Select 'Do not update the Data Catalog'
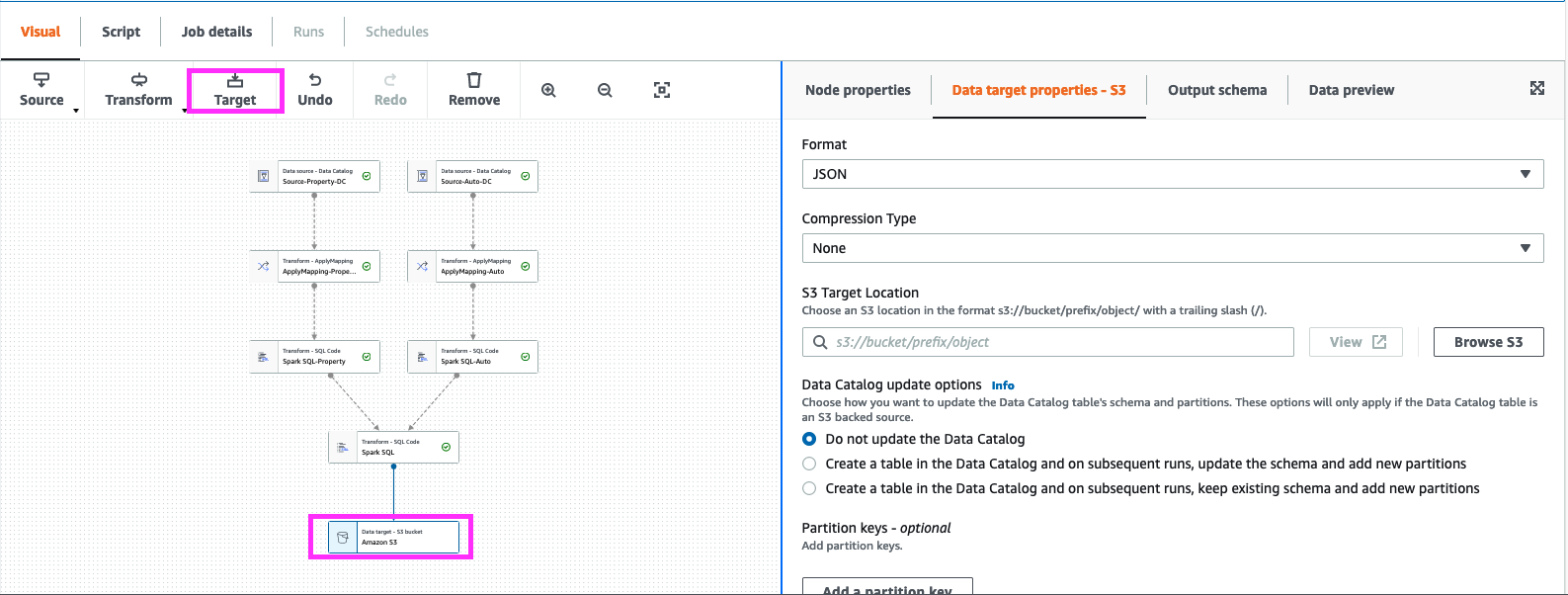Image resolution: width=1568 pixels, height=595 pixels. click(809, 439)
